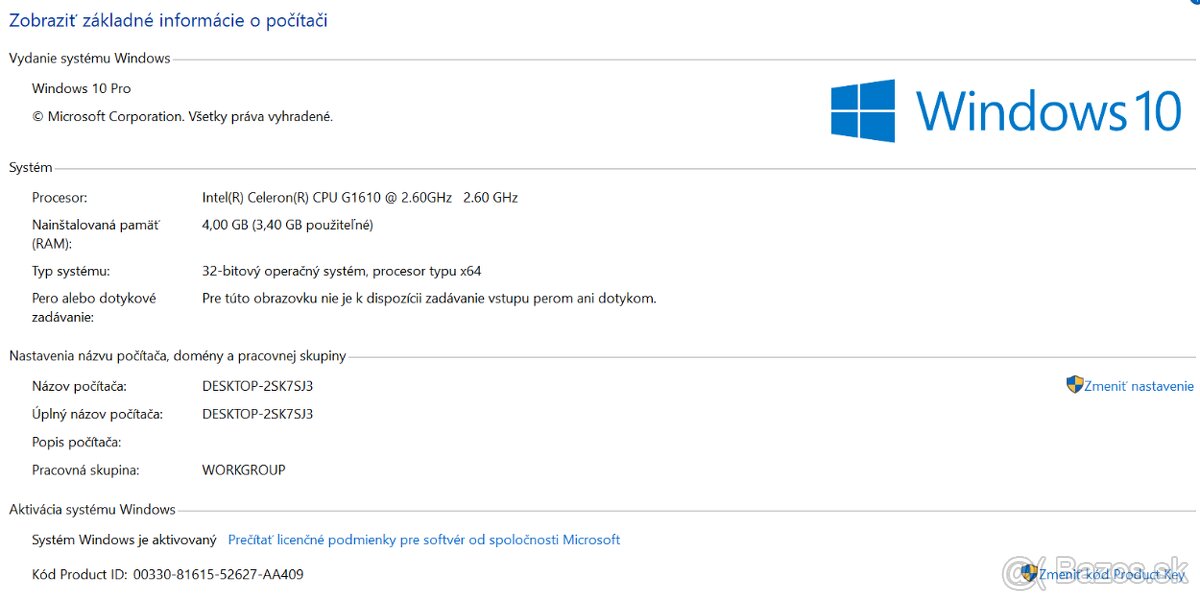Select the processor value Intel(R) Celeron(R) CPU G1610

point(360,197)
